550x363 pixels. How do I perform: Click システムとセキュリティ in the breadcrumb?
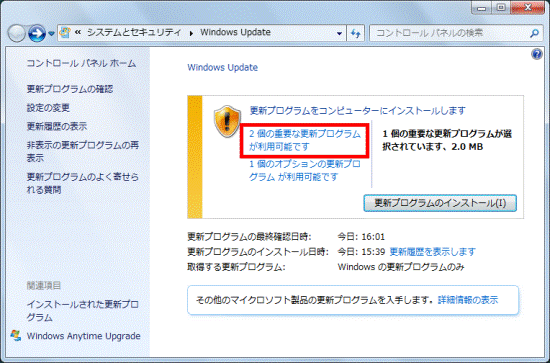[134, 32]
